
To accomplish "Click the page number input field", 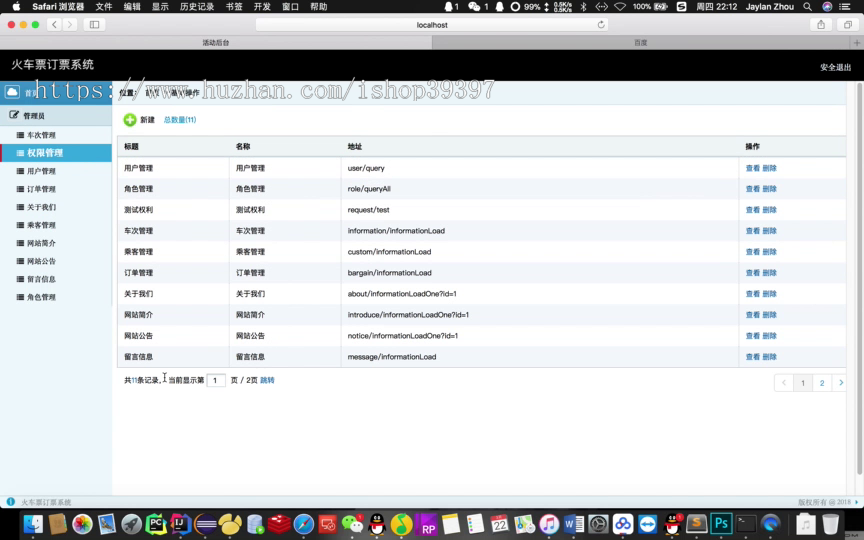I will [x=216, y=380].
